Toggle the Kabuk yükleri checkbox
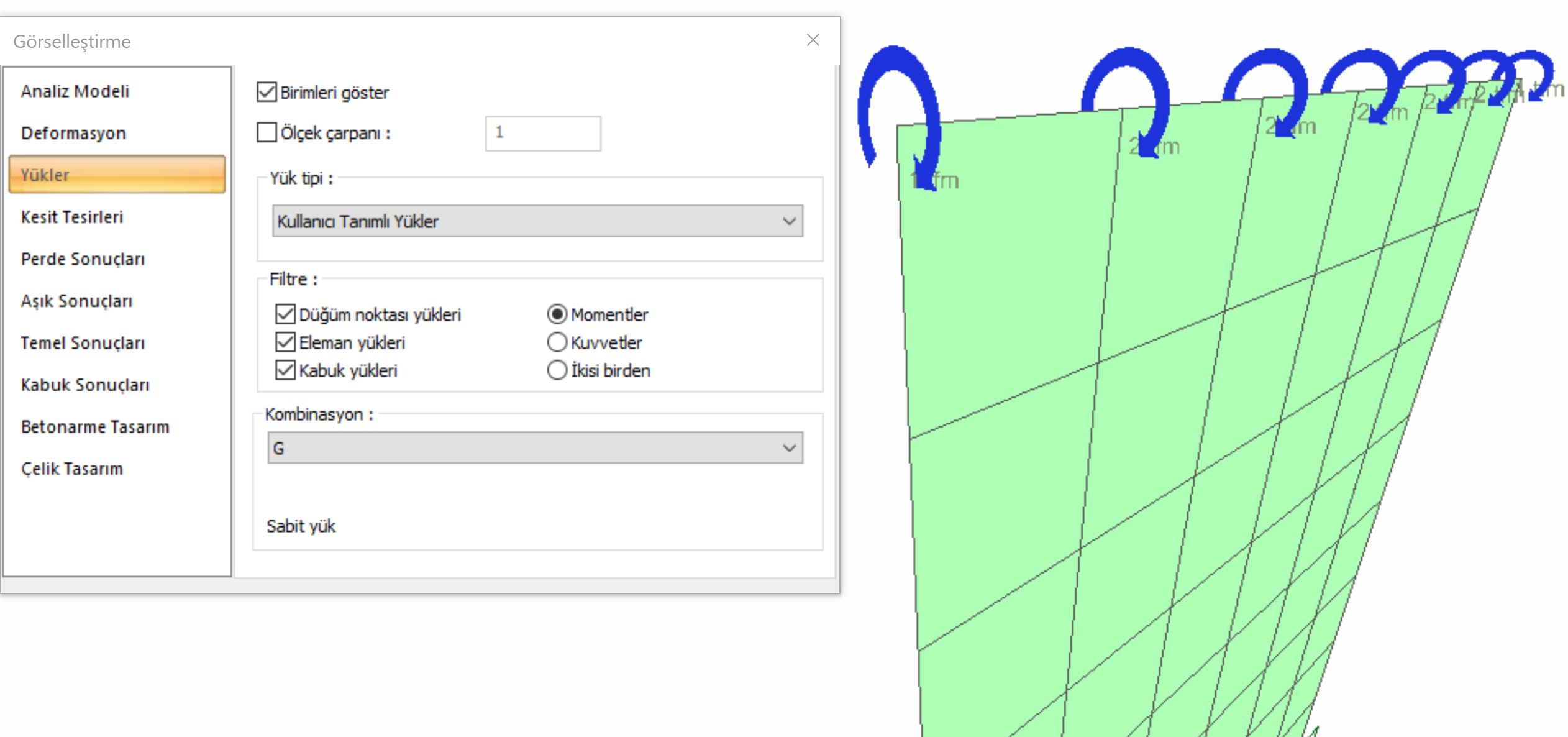 click(x=285, y=370)
